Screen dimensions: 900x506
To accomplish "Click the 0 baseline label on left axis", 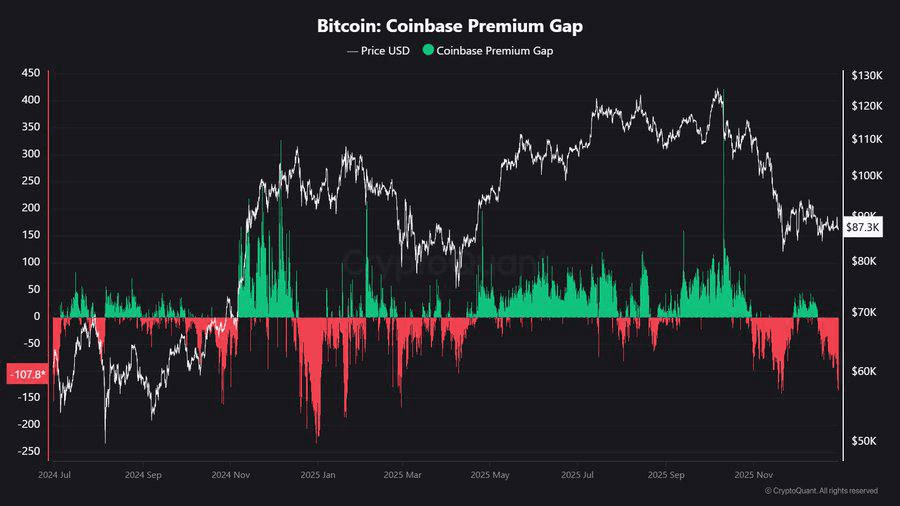I will 36,316.
